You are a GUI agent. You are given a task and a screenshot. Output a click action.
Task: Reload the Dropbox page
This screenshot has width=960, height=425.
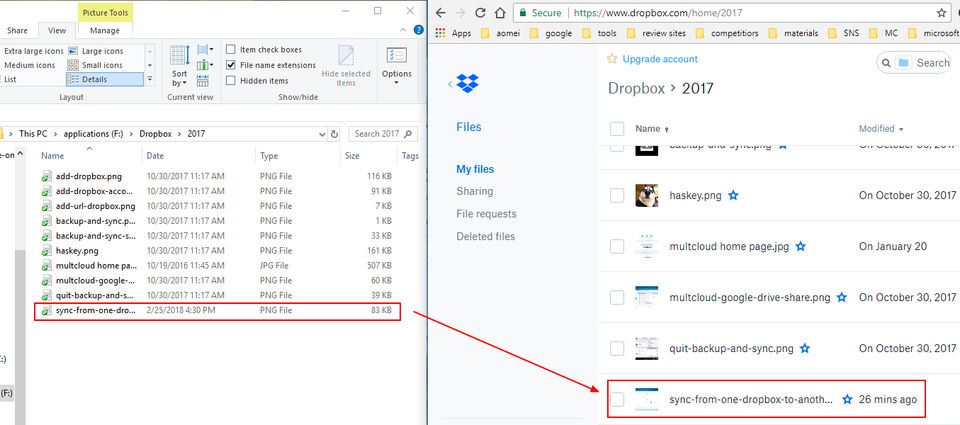(480, 13)
